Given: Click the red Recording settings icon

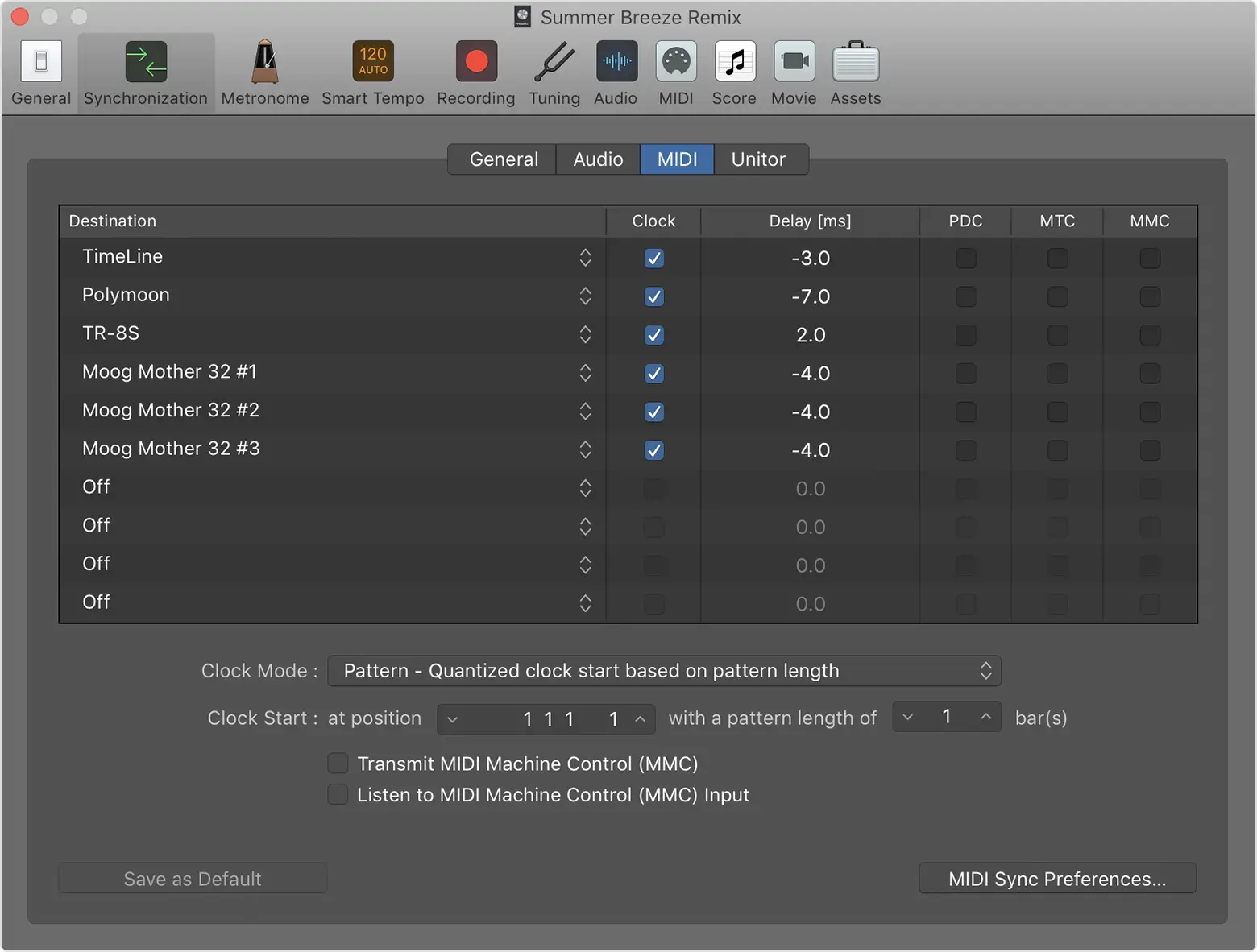Looking at the screenshot, I should click(475, 63).
